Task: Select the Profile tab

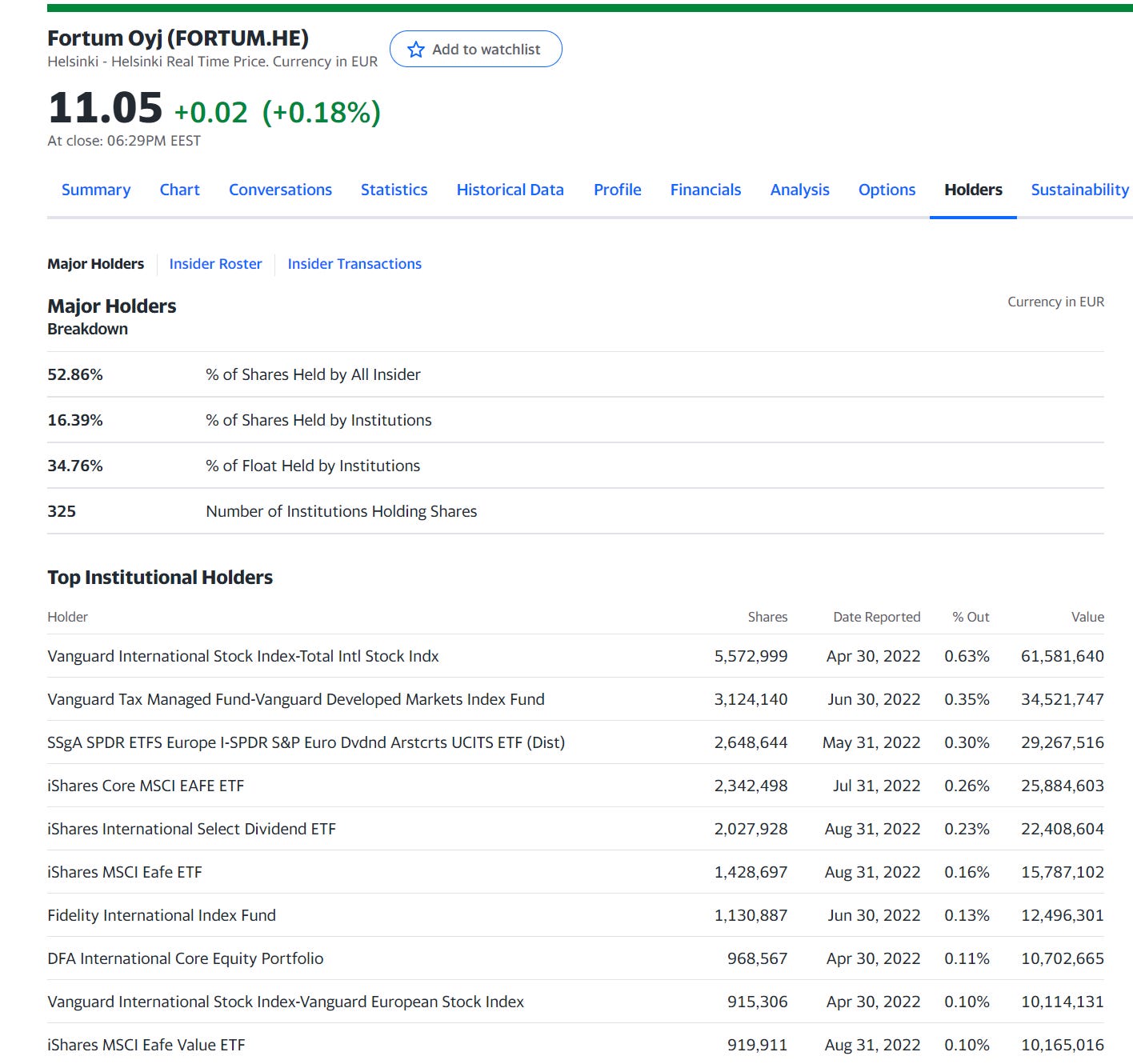Action: [617, 190]
